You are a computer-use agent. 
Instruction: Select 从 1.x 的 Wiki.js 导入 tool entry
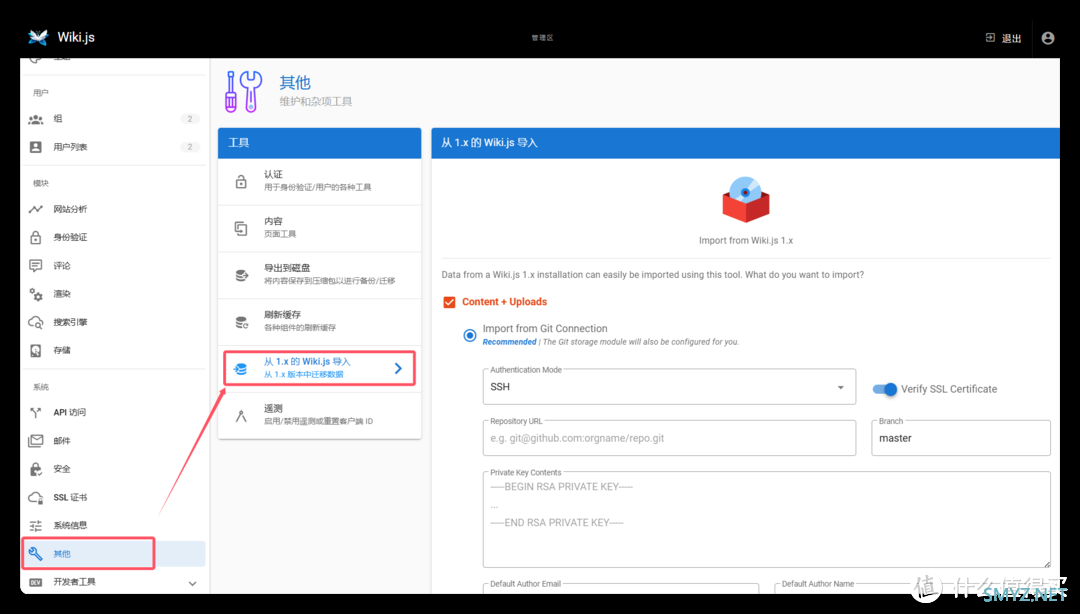320,368
